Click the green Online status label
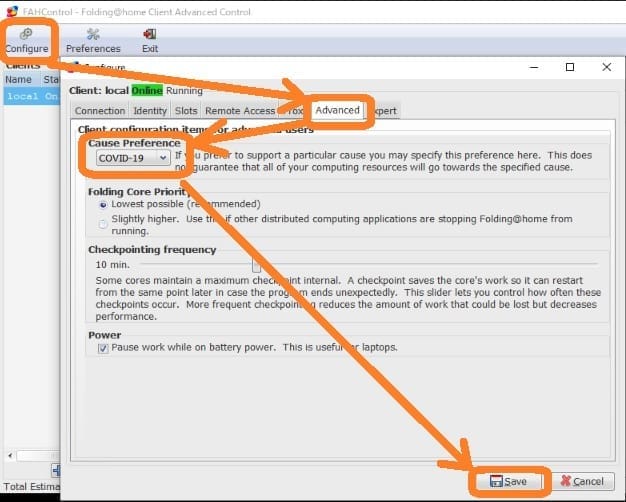The width and height of the screenshot is (626, 502). (147, 91)
